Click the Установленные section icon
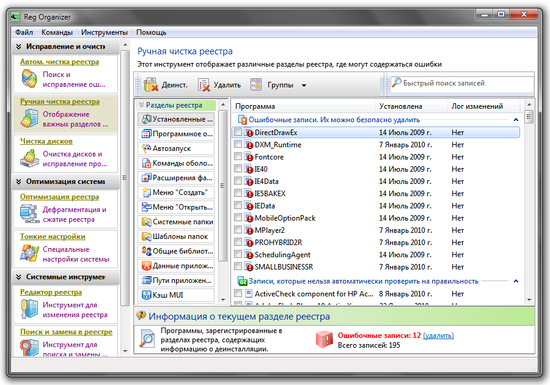This screenshot has width=550, height=385. point(146,119)
